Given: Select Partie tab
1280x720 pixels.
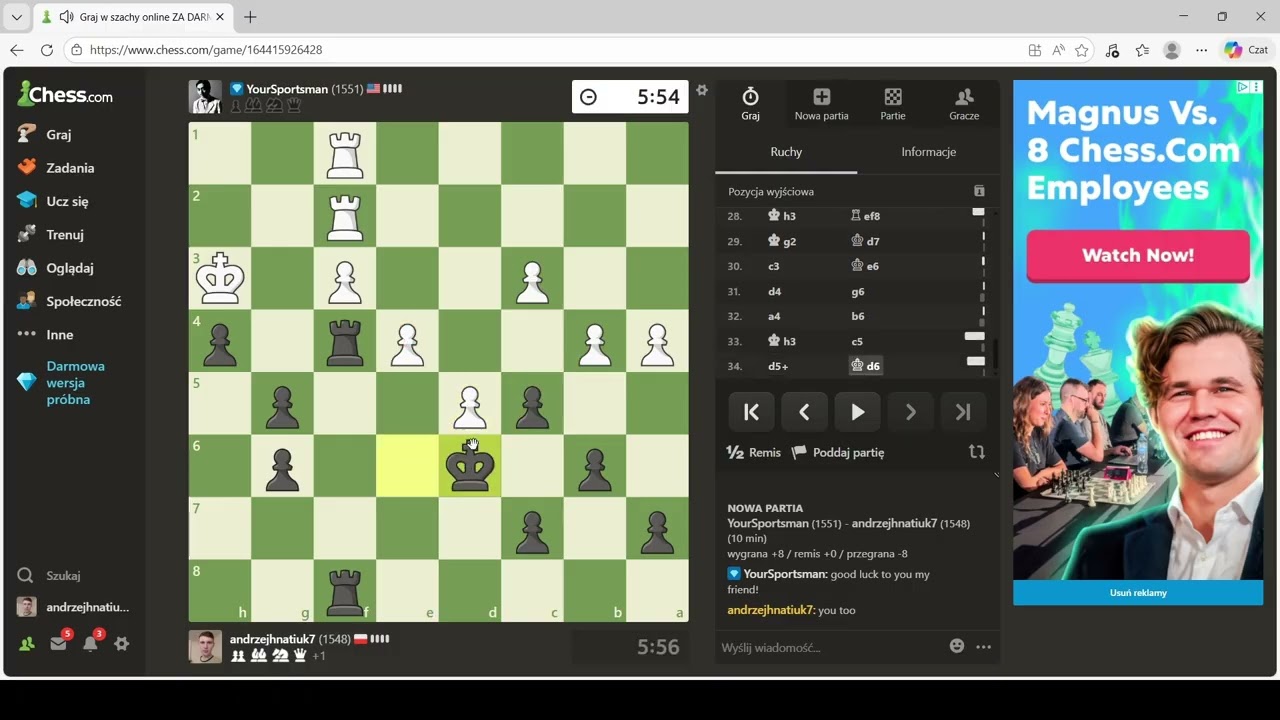Looking at the screenshot, I should pyautogui.click(x=893, y=103).
